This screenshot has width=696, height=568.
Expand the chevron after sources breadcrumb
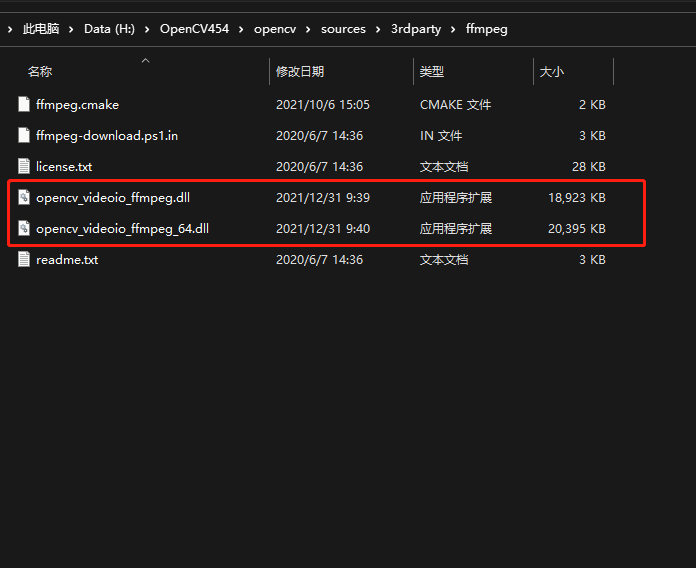tap(378, 29)
